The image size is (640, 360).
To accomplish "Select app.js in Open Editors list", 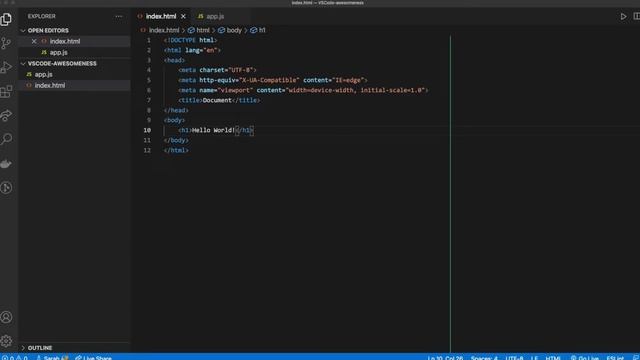I will (x=58, y=52).
